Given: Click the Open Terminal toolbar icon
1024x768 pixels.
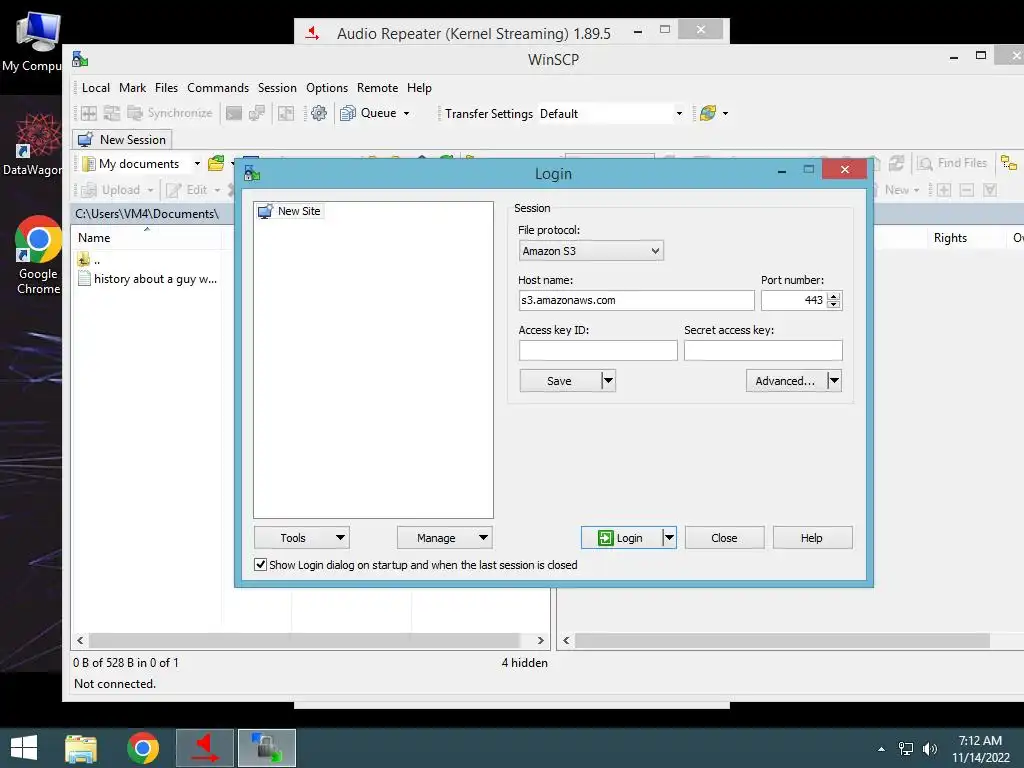Looking at the screenshot, I should (x=234, y=113).
